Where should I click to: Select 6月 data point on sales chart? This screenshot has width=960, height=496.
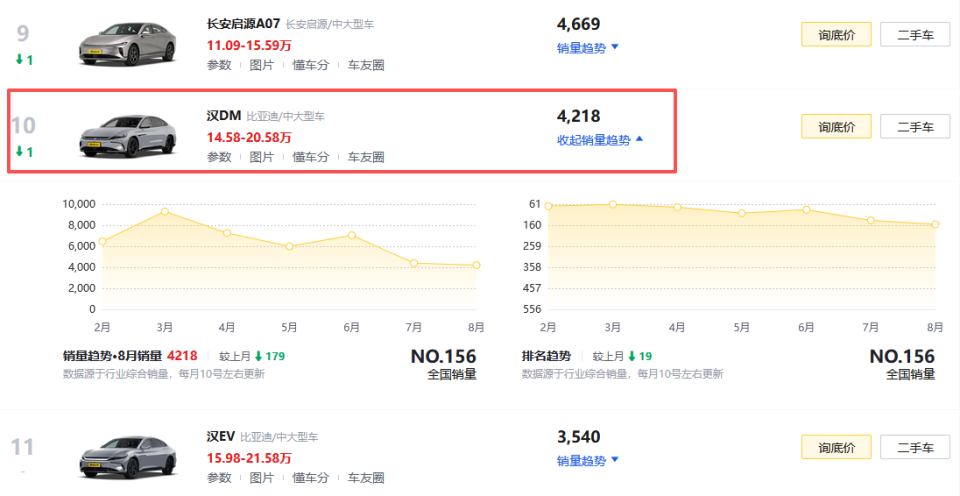pyautogui.click(x=351, y=235)
